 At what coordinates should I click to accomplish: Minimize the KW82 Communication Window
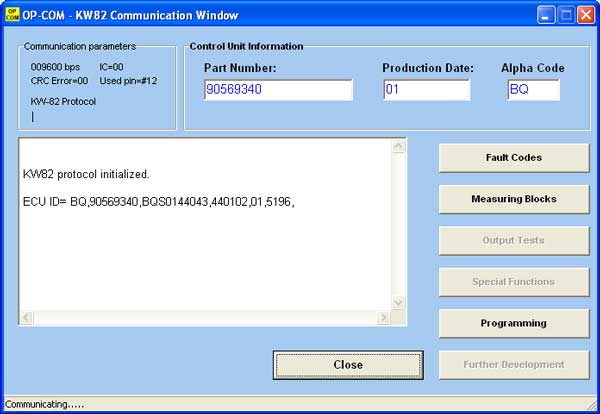(546, 15)
